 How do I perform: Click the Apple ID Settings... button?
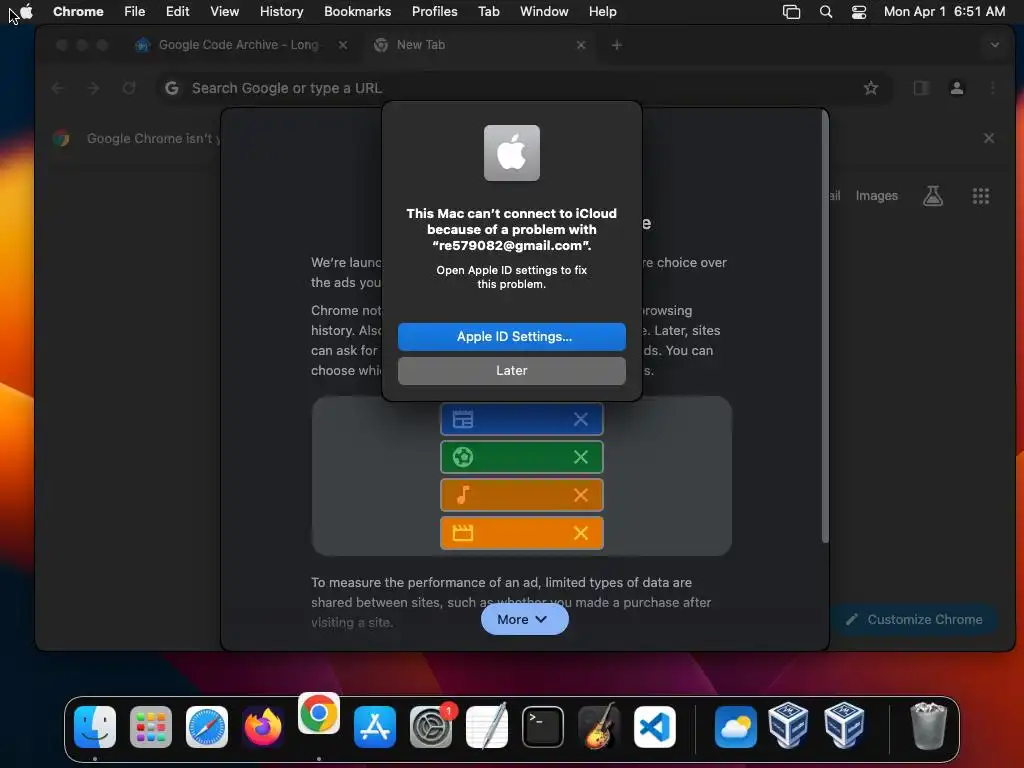(x=511, y=336)
